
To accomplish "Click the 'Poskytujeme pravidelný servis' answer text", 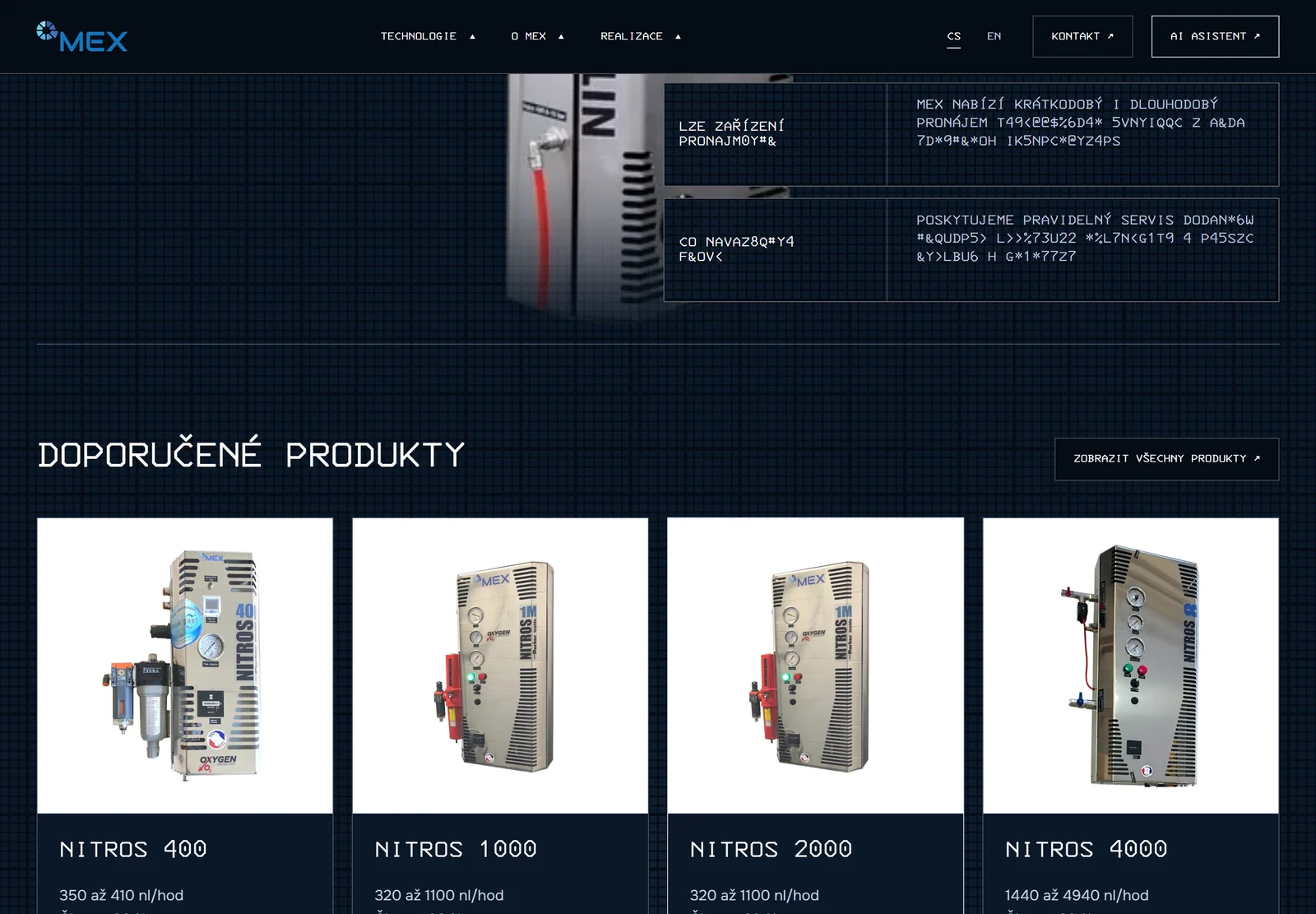I will tap(1085, 238).
